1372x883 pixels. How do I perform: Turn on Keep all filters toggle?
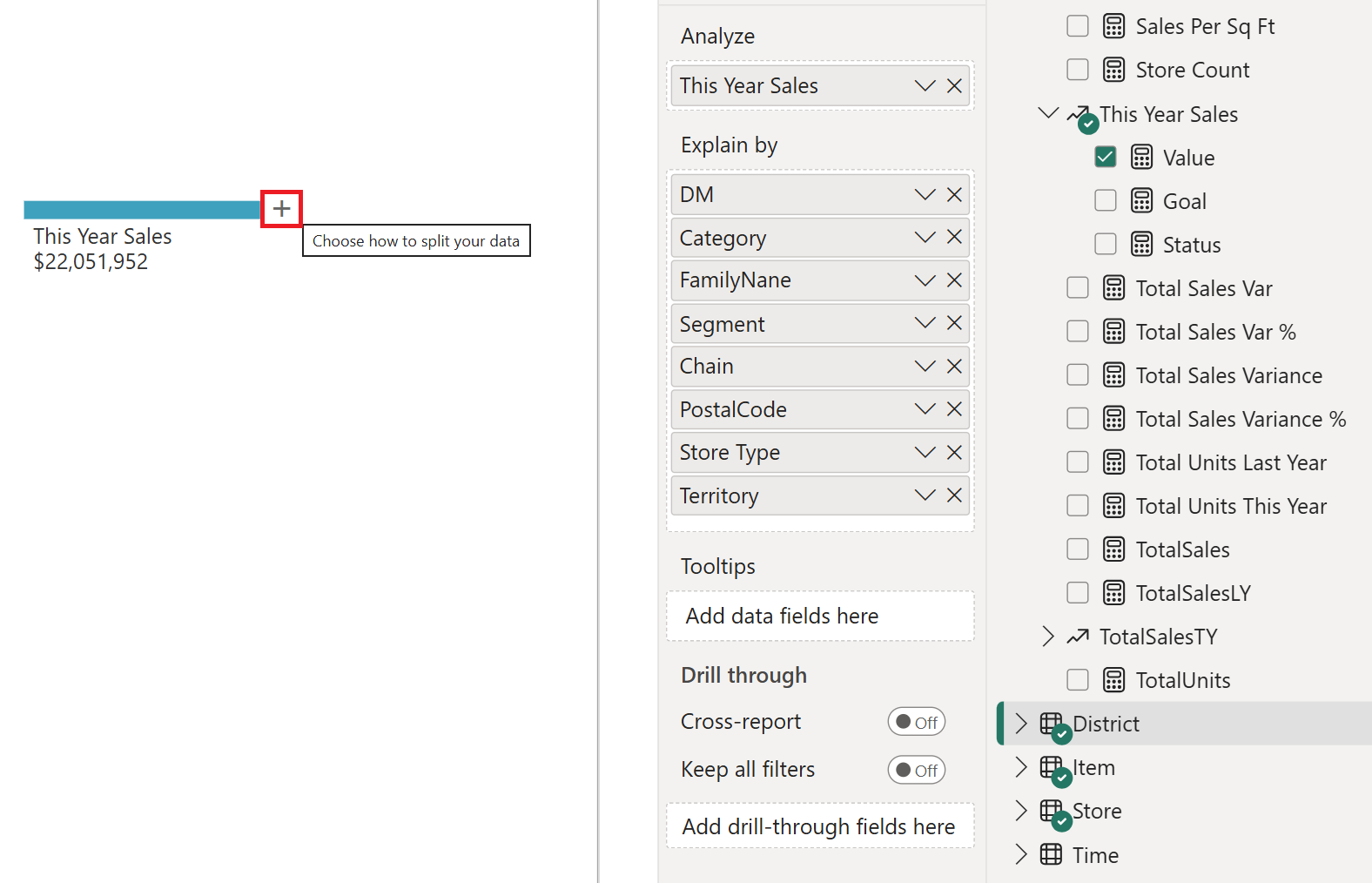pos(916,770)
